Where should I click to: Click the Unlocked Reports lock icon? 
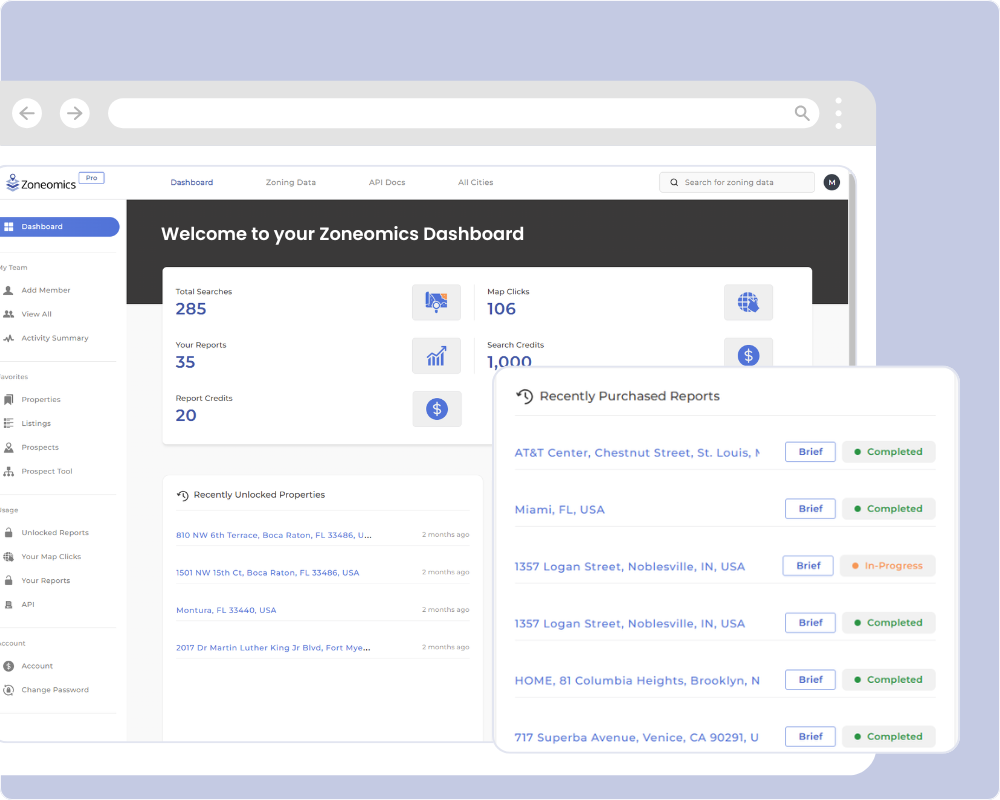(8, 532)
